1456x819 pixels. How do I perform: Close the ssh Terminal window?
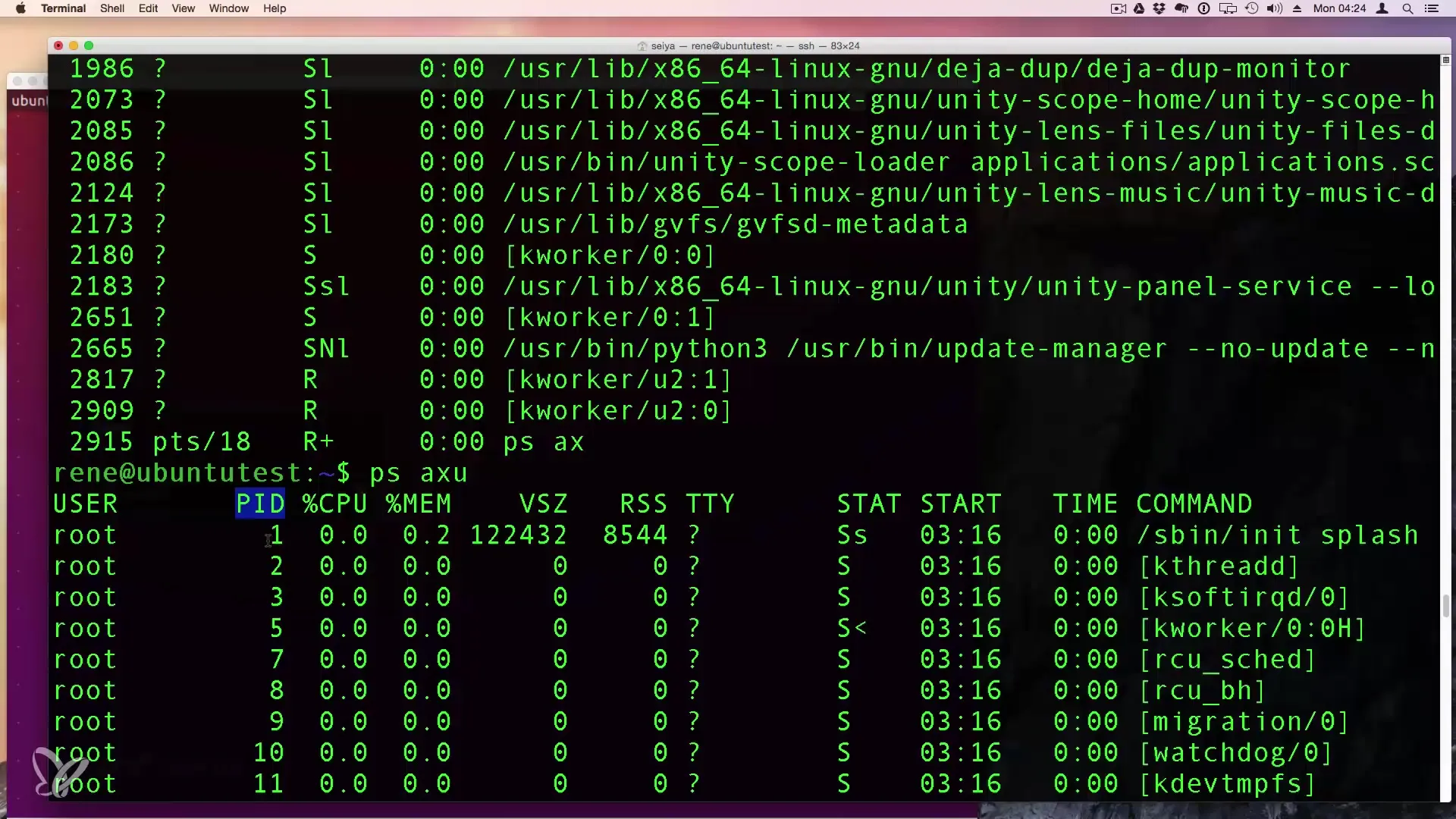(x=58, y=45)
